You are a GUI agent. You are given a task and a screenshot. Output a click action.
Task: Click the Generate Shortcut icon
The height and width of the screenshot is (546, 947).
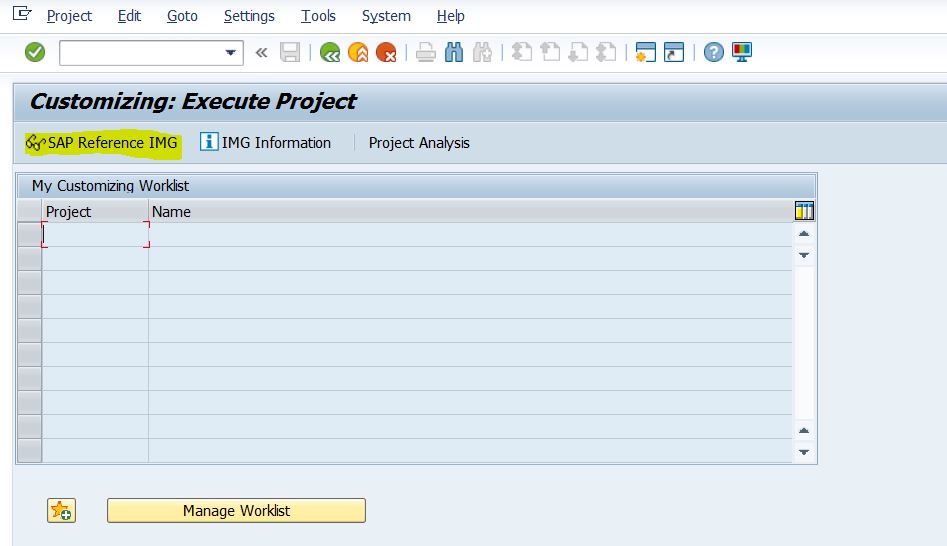(x=674, y=53)
